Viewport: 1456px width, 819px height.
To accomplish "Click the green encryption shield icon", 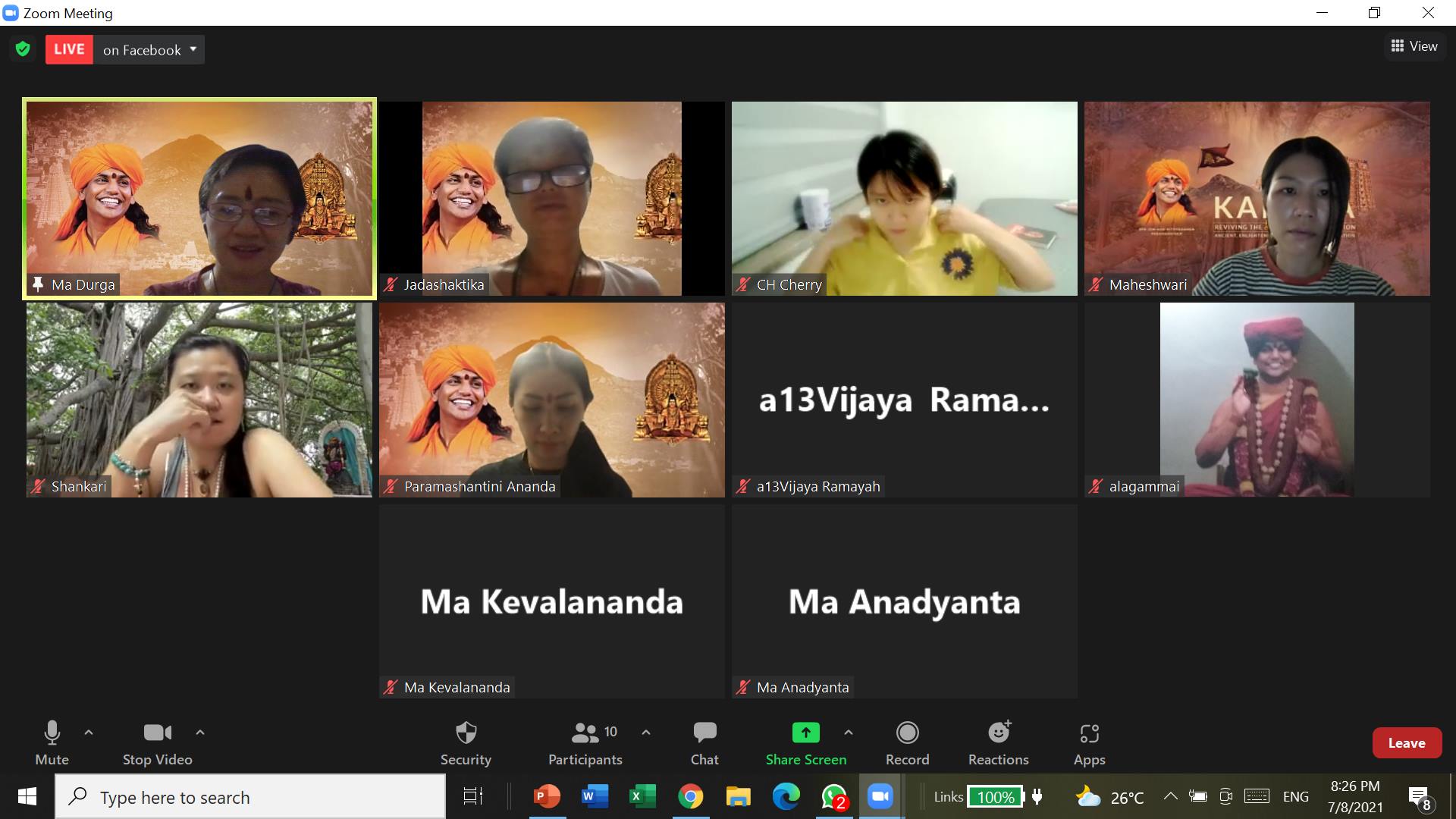I will tap(23, 49).
